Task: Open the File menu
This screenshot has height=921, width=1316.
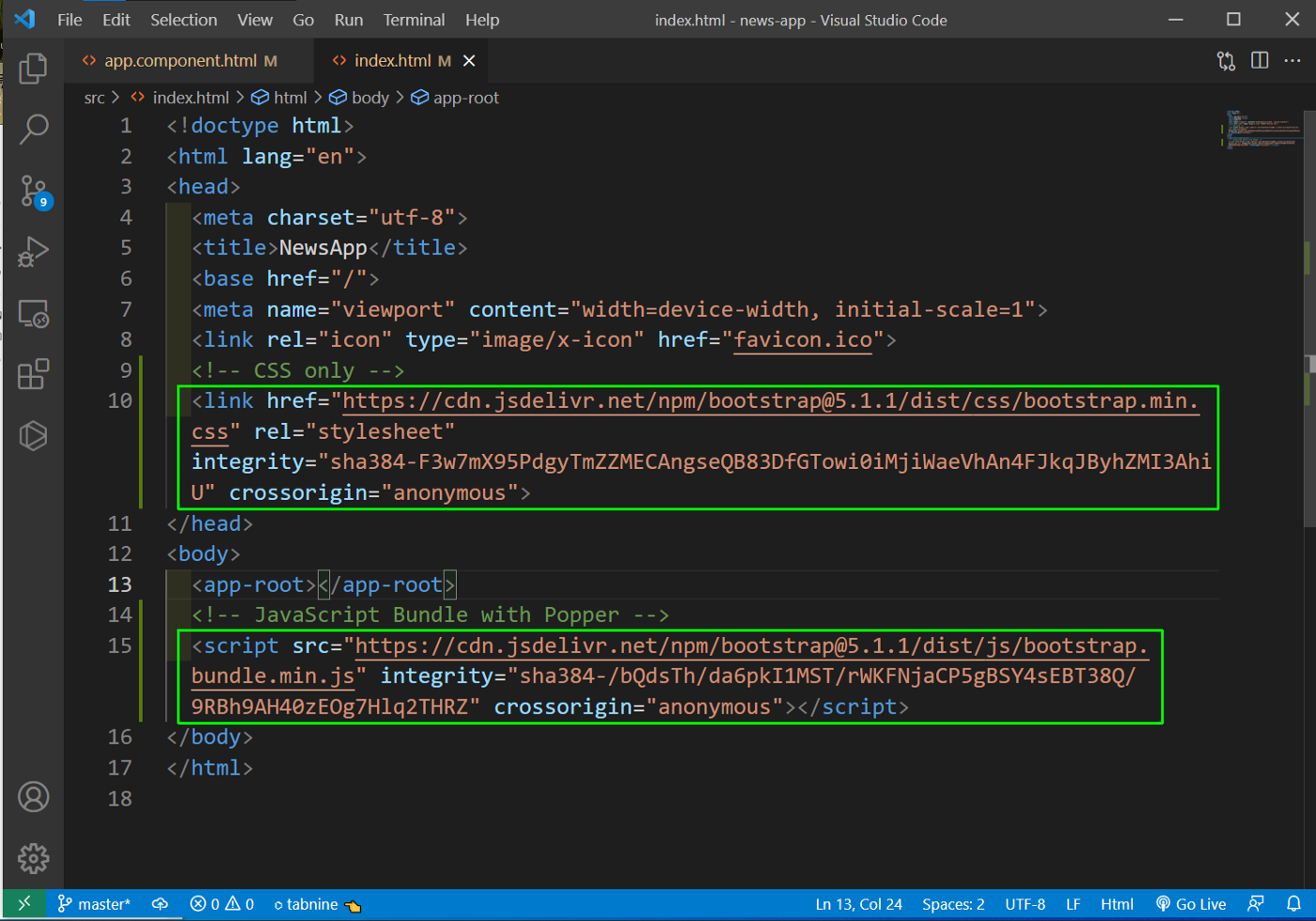Action: [x=70, y=20]
